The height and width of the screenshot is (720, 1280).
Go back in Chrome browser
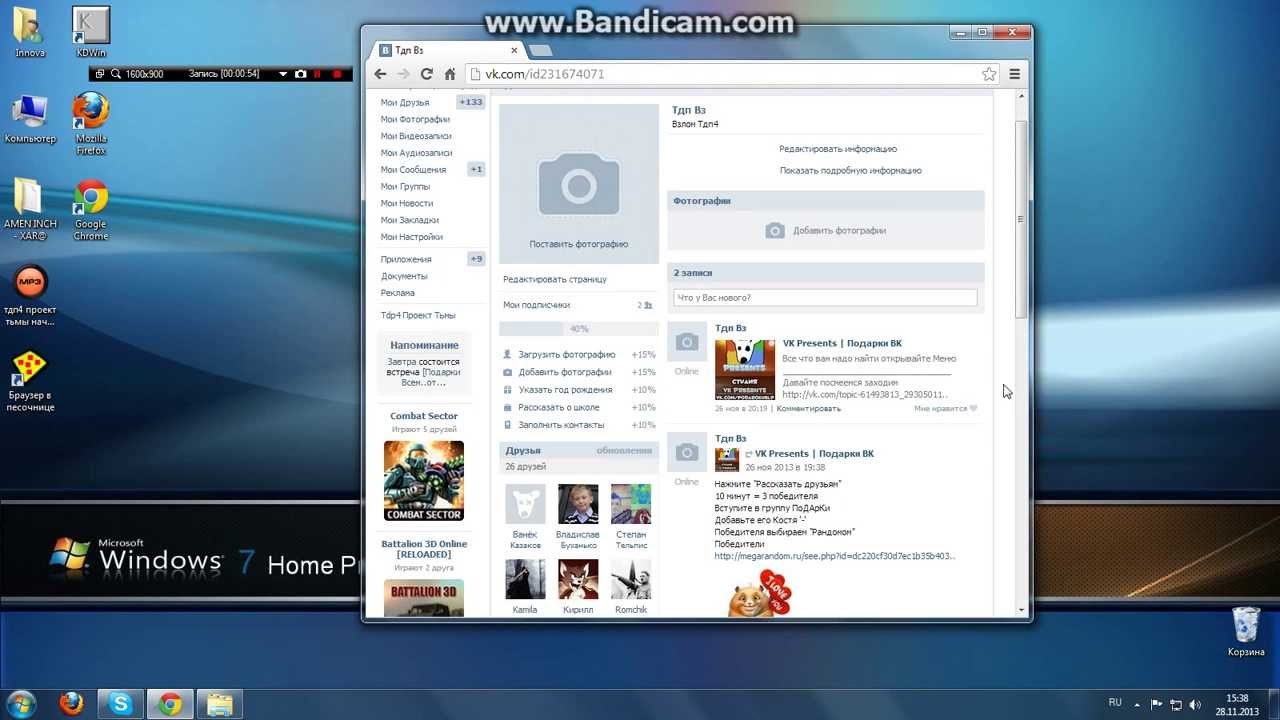click(380, 74)
